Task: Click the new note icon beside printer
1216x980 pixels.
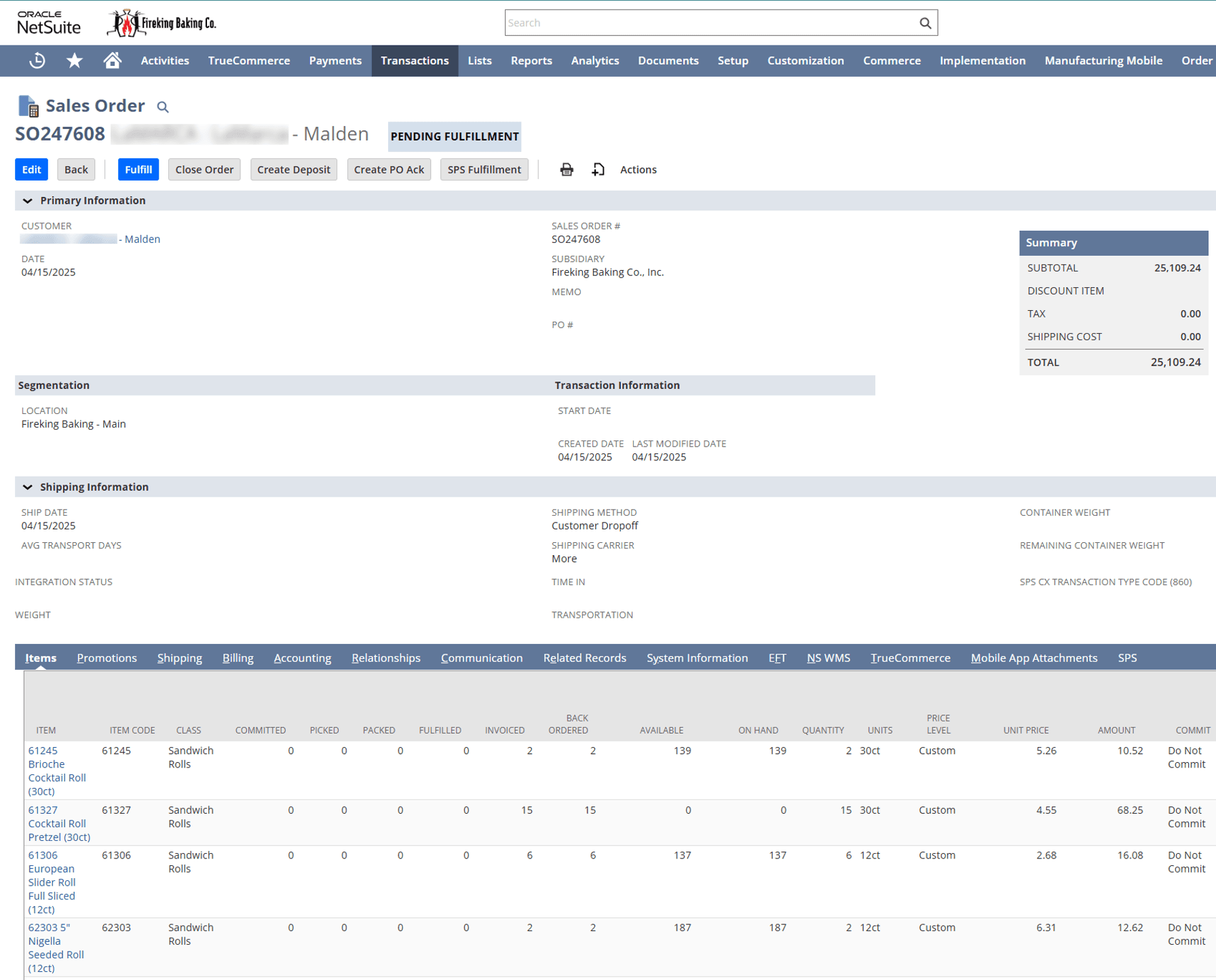Action: pos(598,170)
